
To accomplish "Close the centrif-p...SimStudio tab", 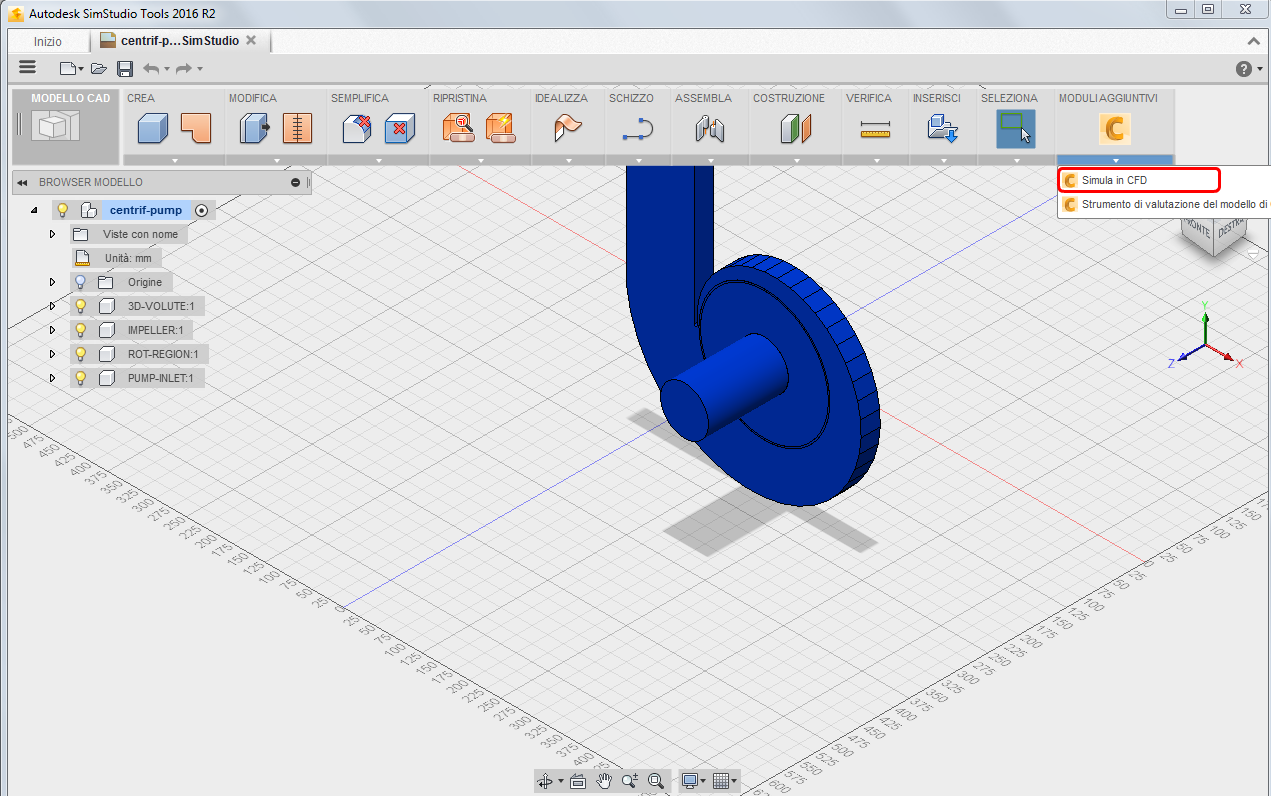I will click(x=251, y=41).
